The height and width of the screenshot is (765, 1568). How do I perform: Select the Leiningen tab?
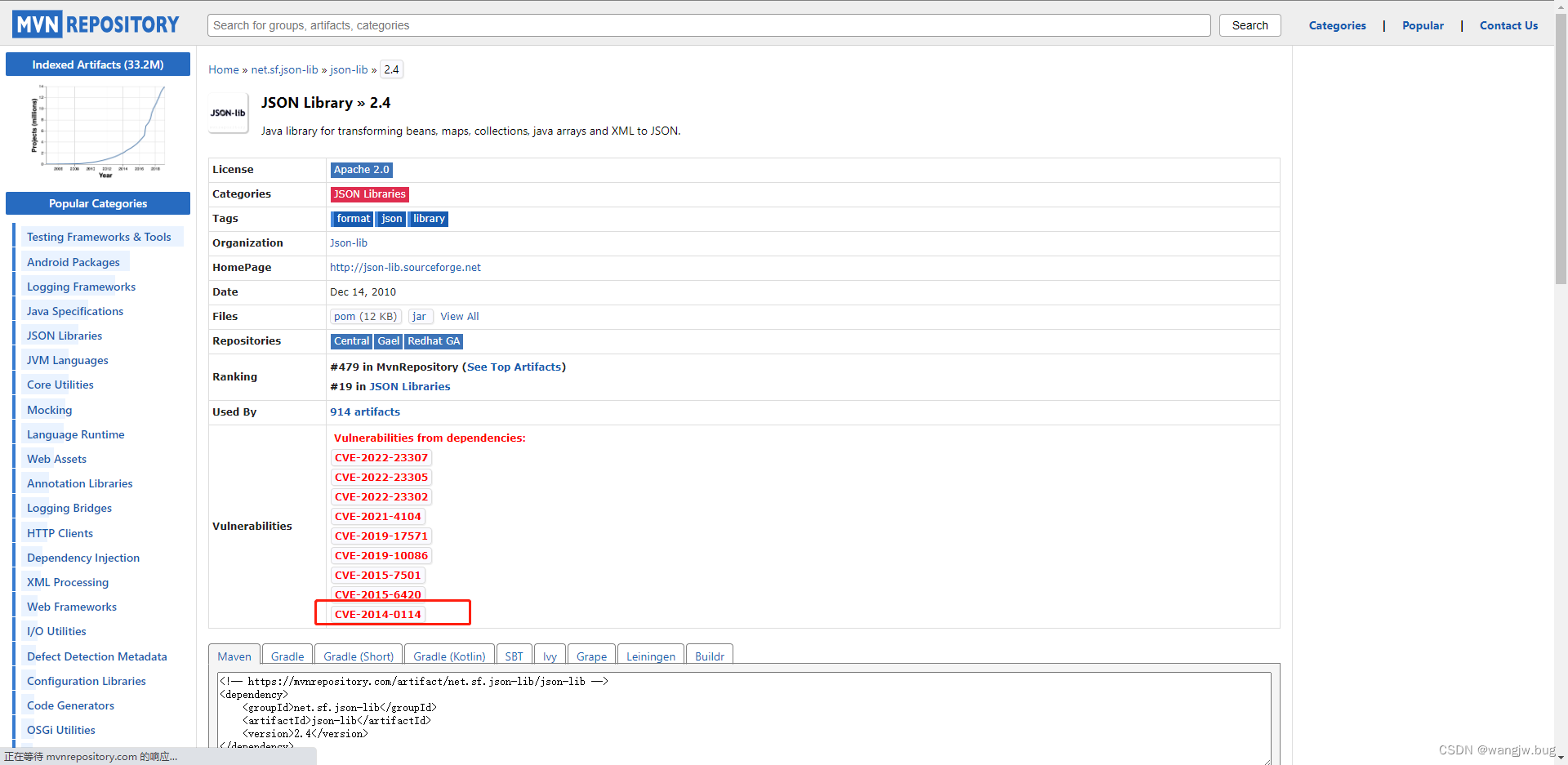(x=650, y=656)
